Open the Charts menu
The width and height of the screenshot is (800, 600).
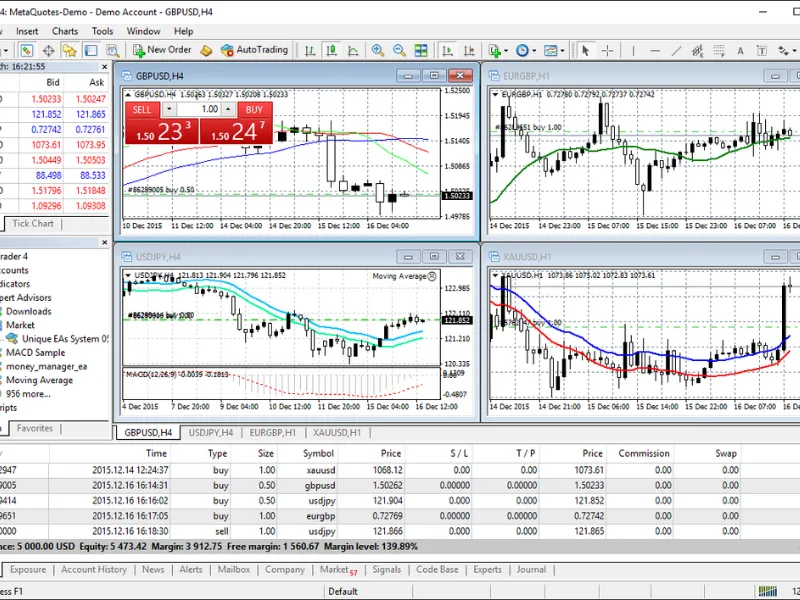(65, 32)
